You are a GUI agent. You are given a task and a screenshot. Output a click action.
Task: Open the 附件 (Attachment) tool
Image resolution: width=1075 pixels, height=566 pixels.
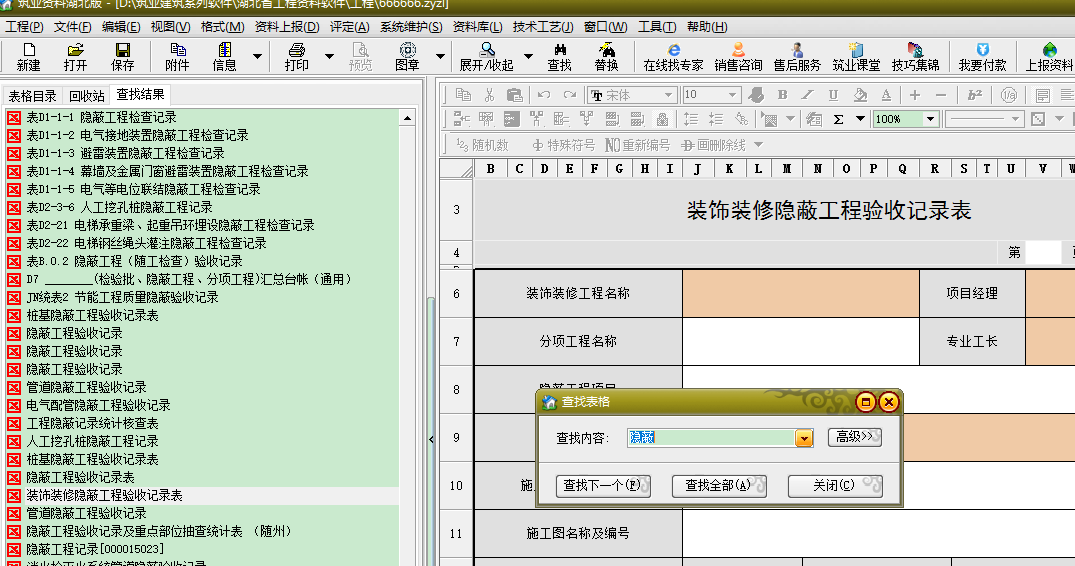177,56
